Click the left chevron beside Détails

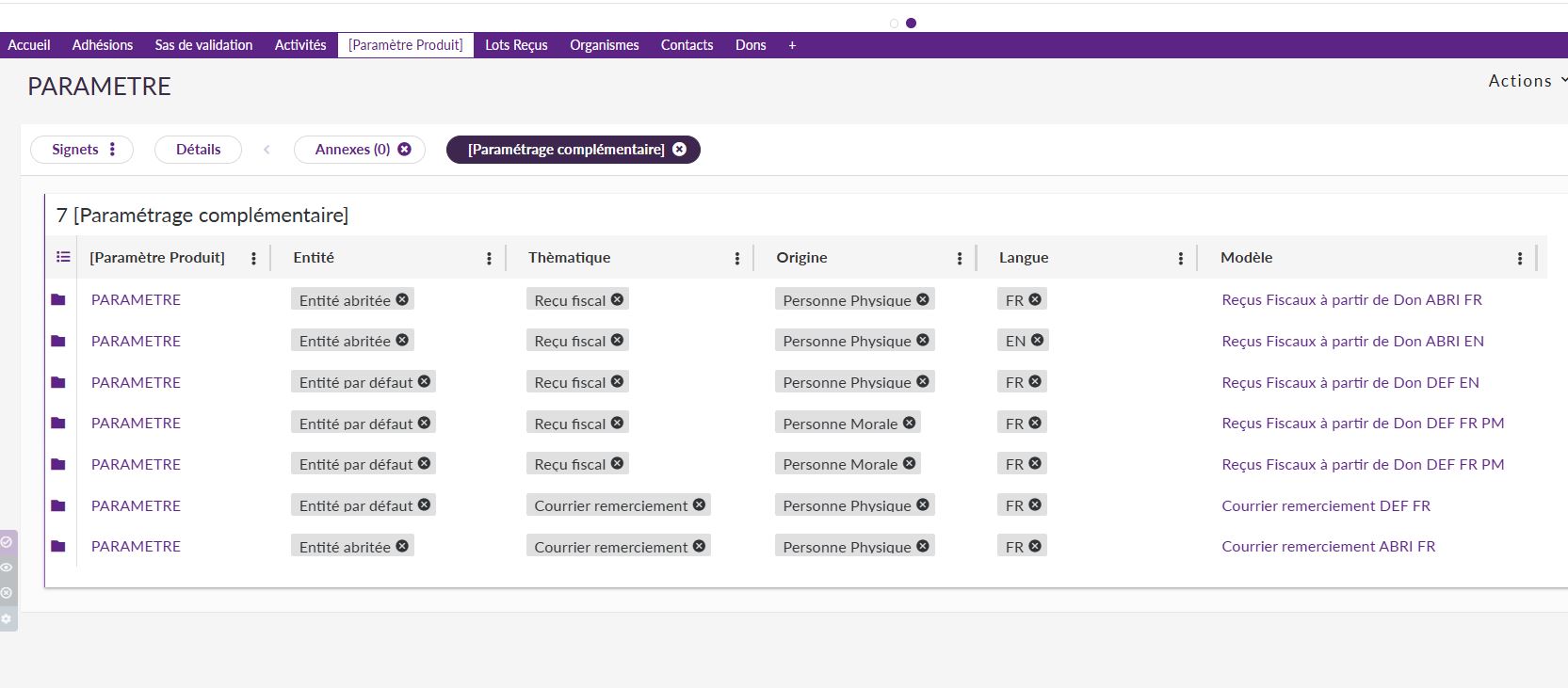pyautogui.click(x=267, y=150)
